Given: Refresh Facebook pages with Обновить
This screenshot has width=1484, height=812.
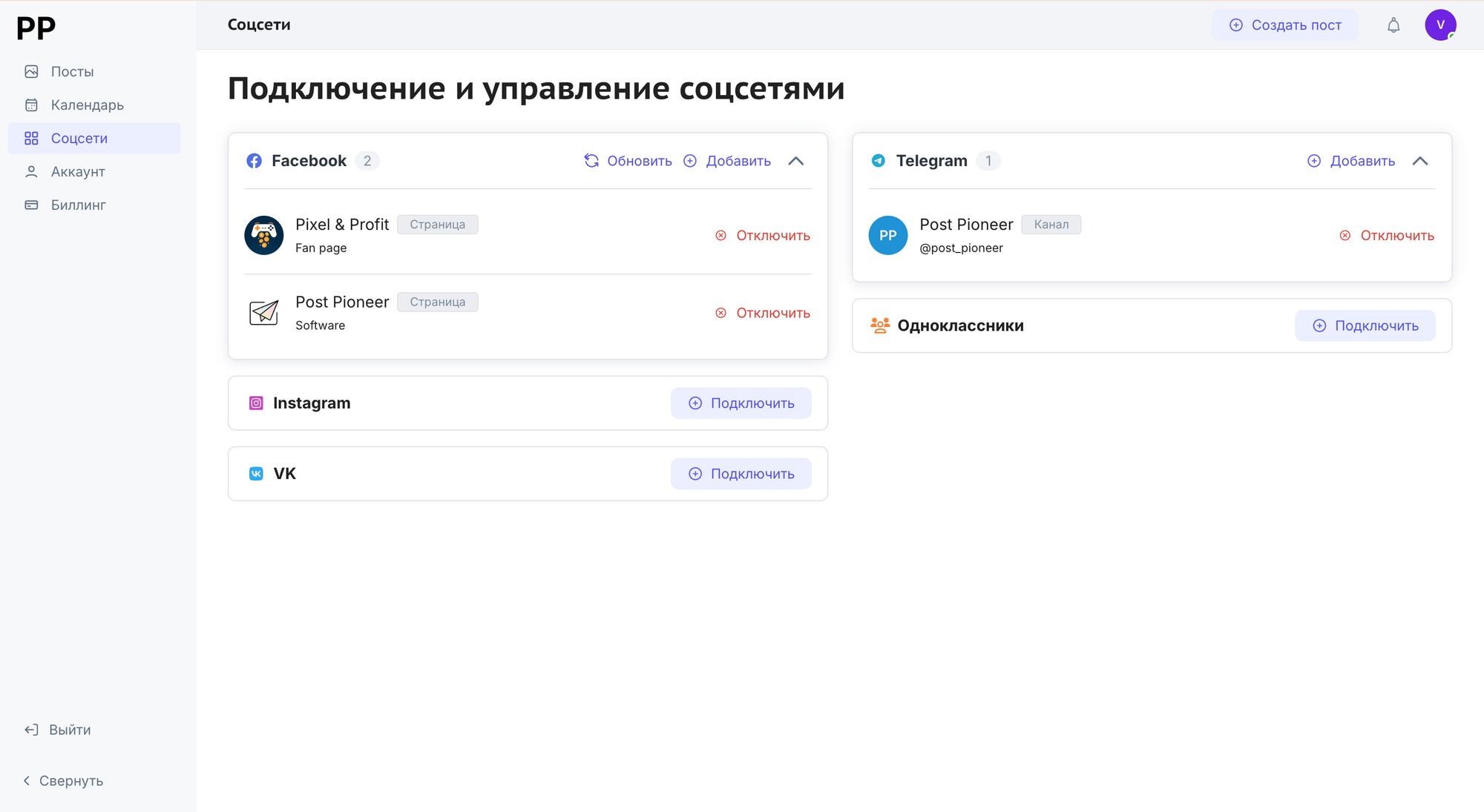Looking at the screenshot, I should click(x=628, y=161).
